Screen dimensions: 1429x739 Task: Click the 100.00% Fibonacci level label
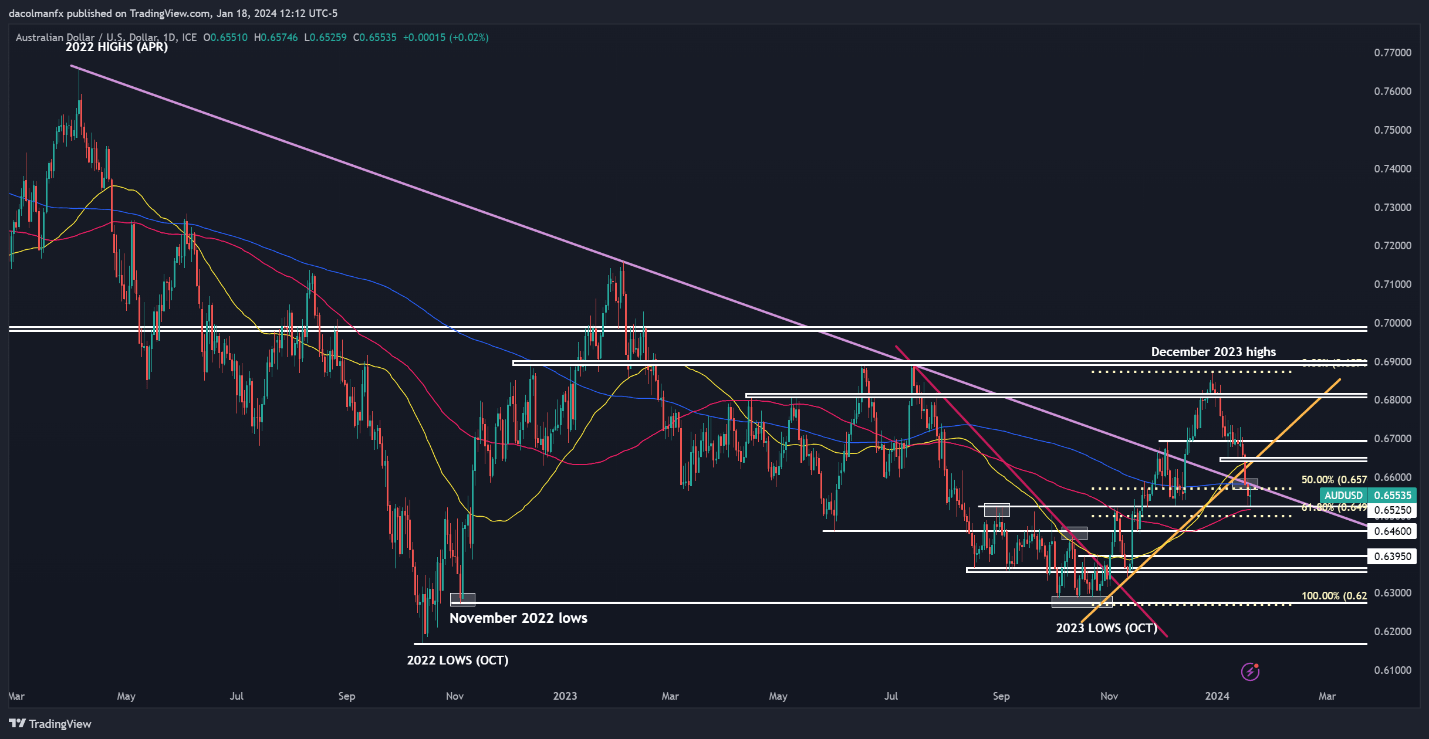(x=1332, y=596)
